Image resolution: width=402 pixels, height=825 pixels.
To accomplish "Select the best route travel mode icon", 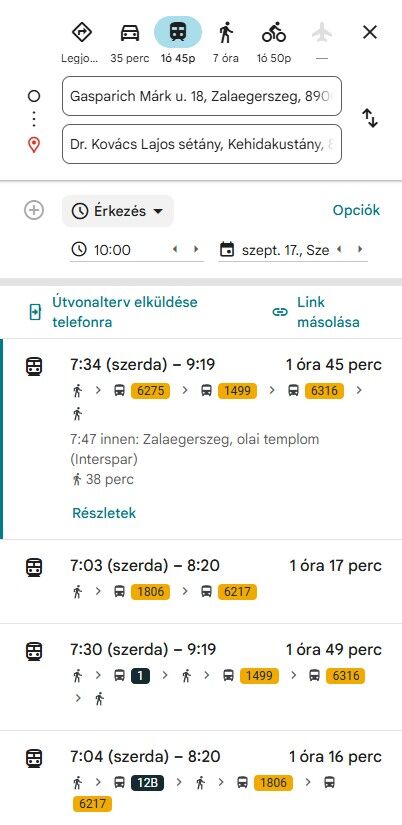I will (82, 33).
